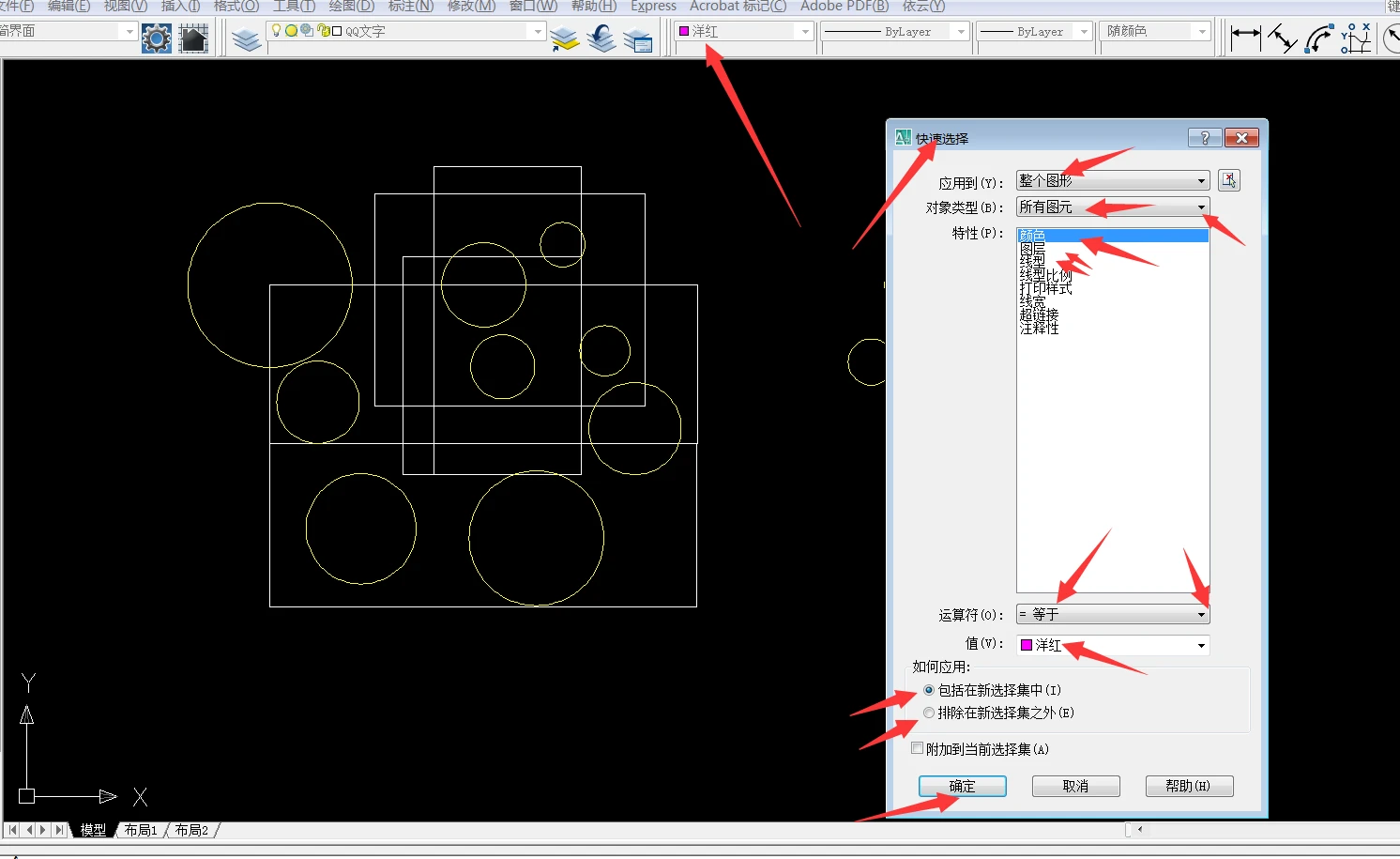Select 排除在新选择集之外 radio button

tap(929, 713)
